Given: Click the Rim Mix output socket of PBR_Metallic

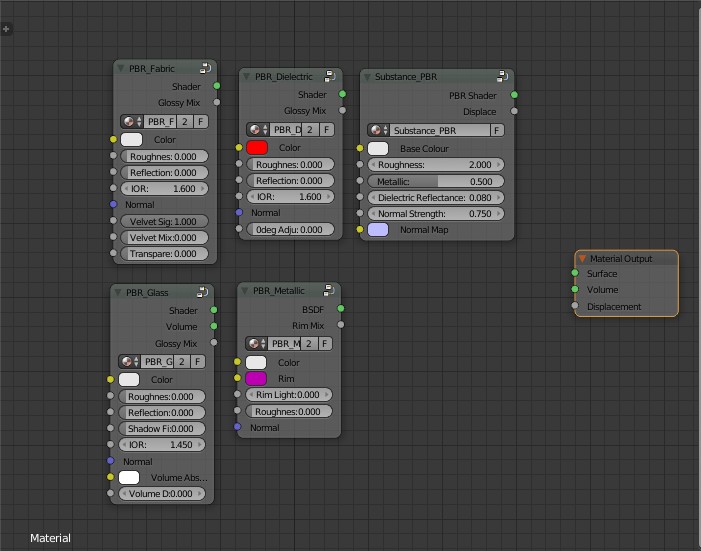Looking at the screenshot, I should click(341, 325).
